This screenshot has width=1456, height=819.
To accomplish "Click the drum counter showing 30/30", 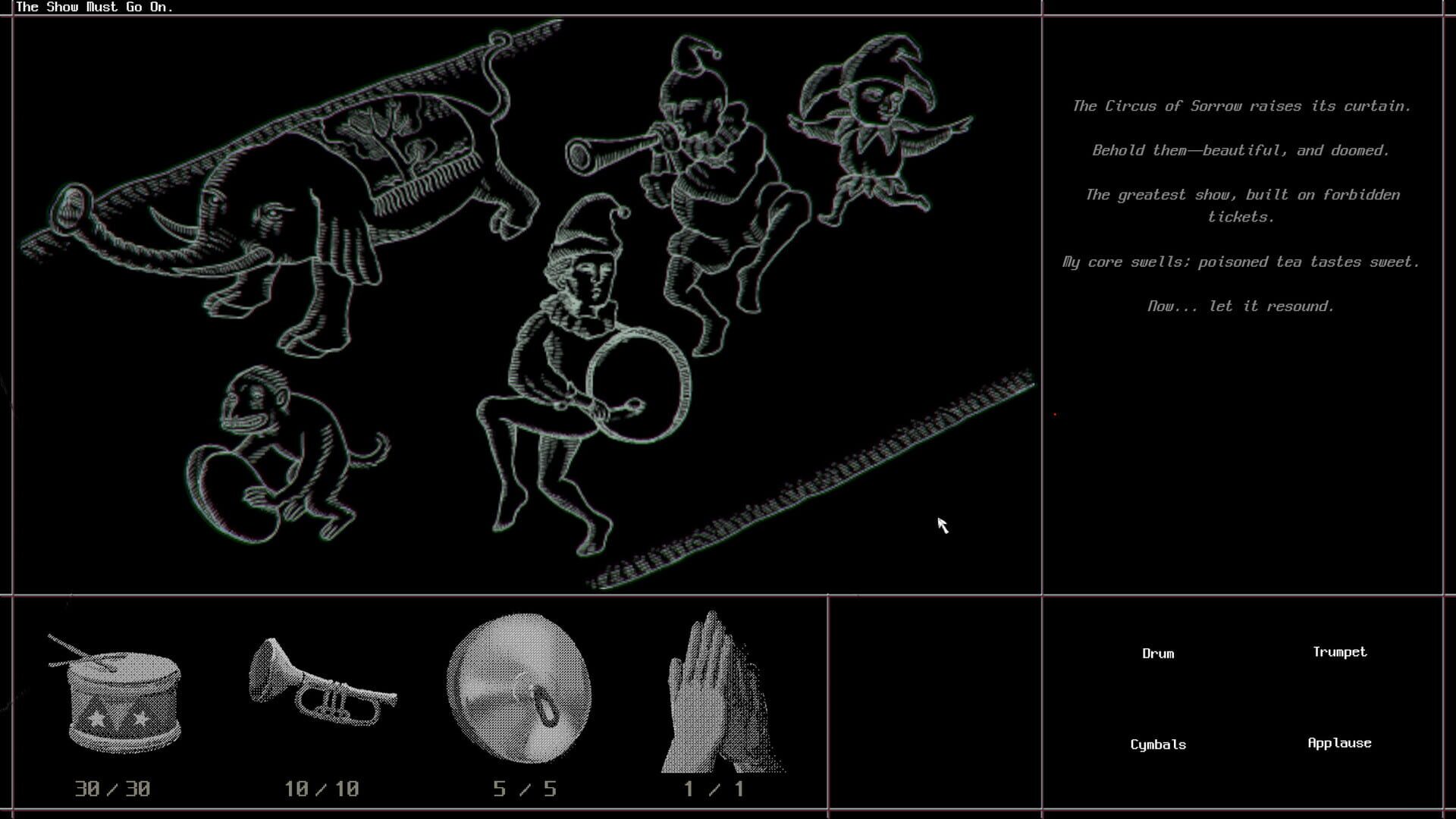I will pos(112,789).
